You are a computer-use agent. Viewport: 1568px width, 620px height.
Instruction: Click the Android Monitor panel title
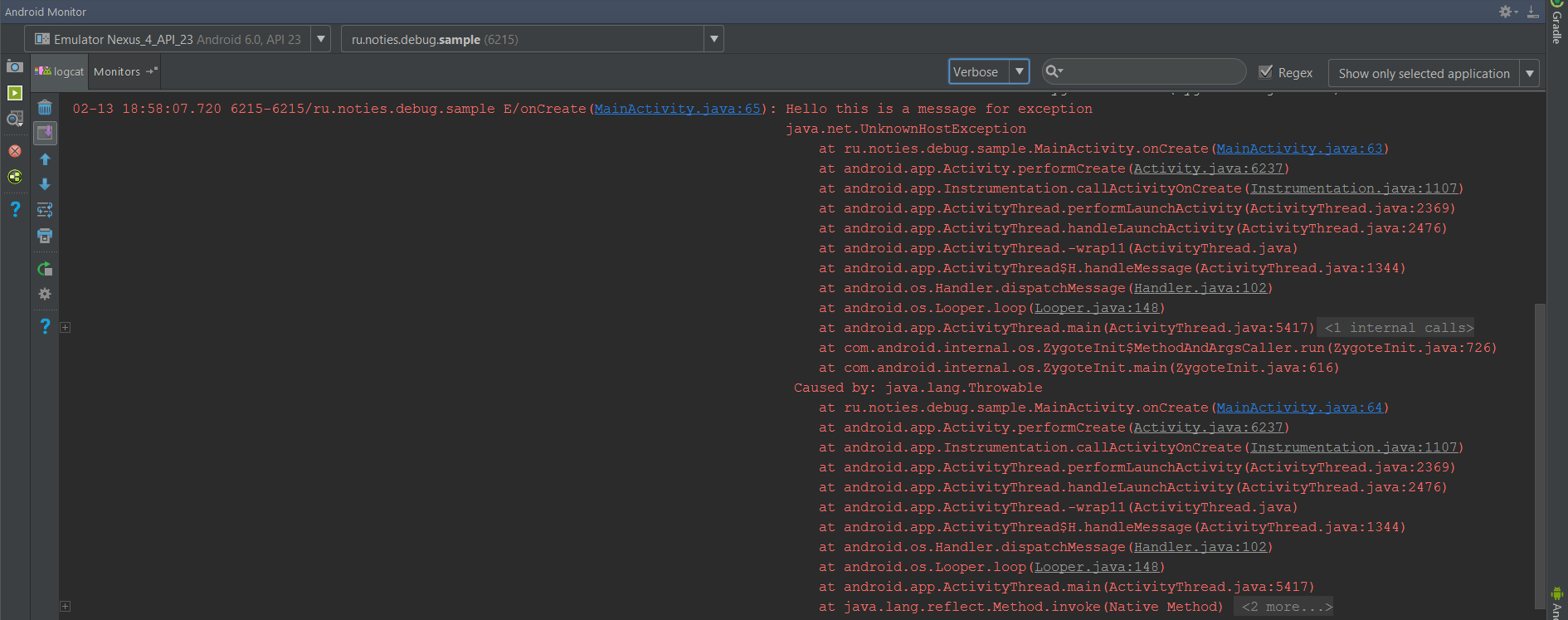coord(46,12)
